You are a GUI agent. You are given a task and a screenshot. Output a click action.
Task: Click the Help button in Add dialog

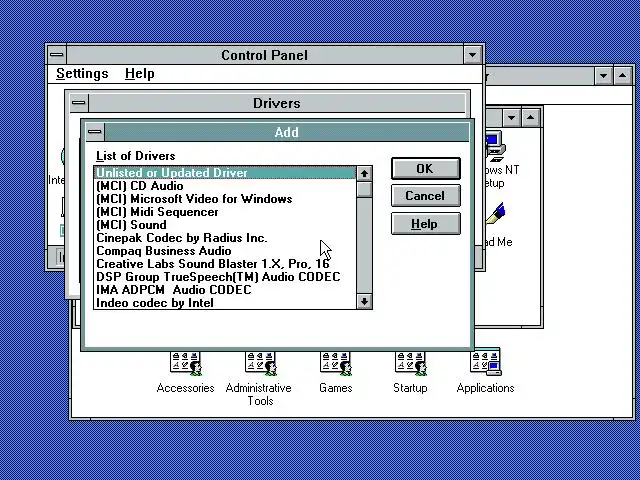point(426,224)
